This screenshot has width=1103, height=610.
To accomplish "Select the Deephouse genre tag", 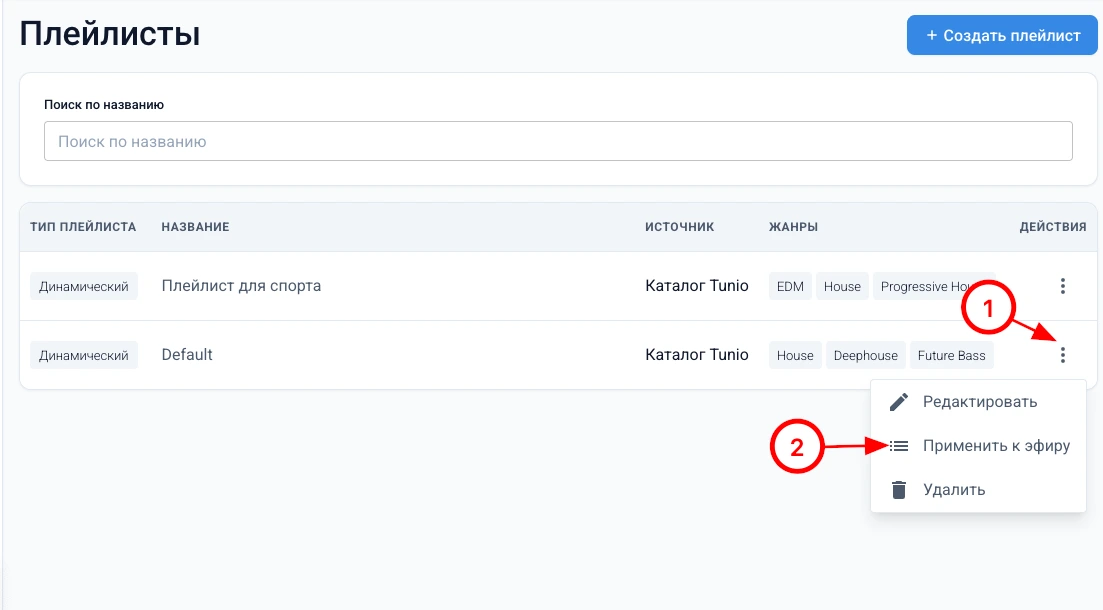I will click(865, 356).
